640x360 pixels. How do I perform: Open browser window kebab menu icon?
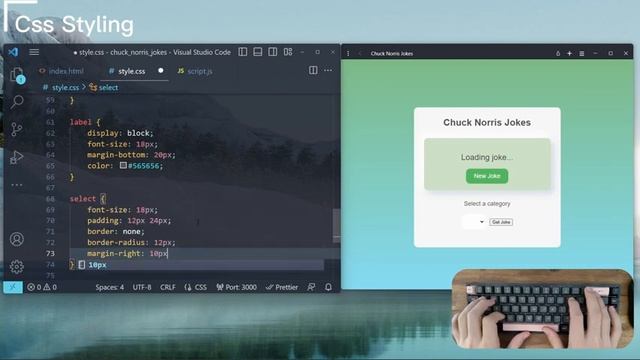coord(348,53)
